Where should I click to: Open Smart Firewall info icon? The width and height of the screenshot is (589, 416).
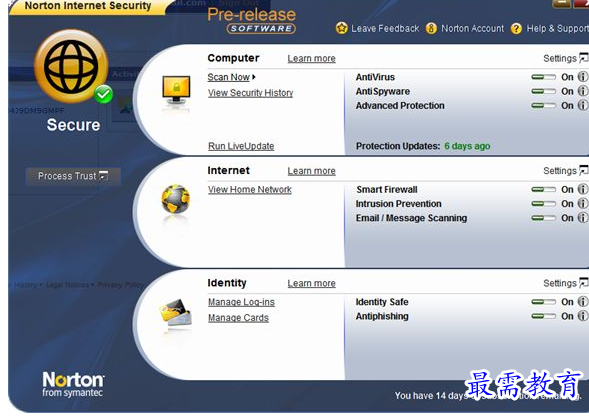(582, 189)
